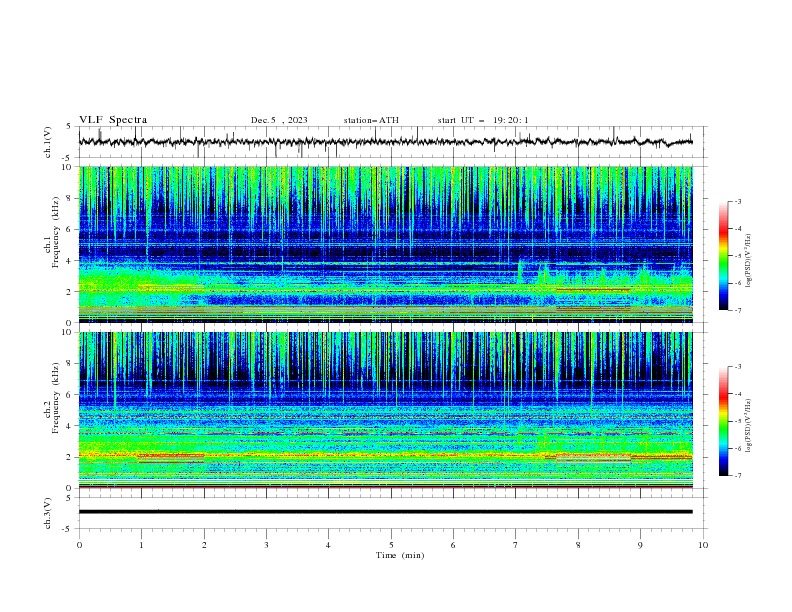Click time axis tick label "3"
Image resolution: width=792 pixels, height=612 pixels.
pyautogui.click(x=266, y=545)
